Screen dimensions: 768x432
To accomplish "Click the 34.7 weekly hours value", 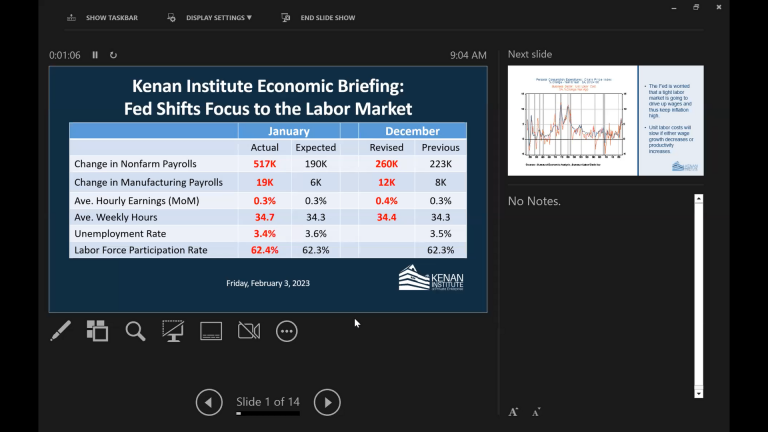I will click(264, 217).
